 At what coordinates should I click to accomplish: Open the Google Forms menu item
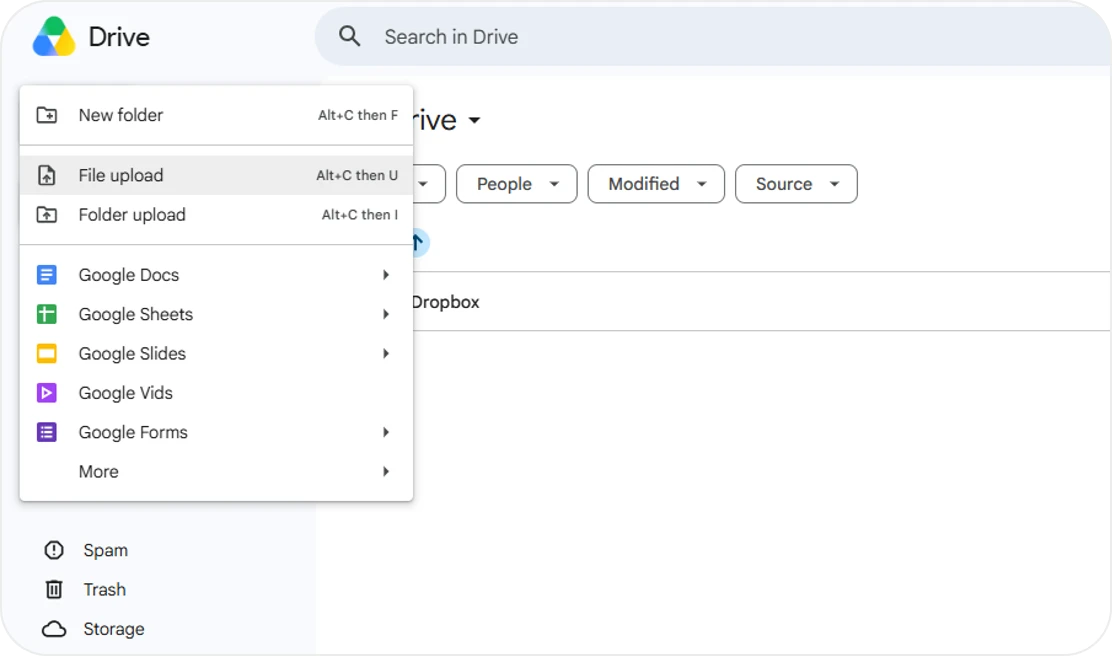(x=216, y=432)
